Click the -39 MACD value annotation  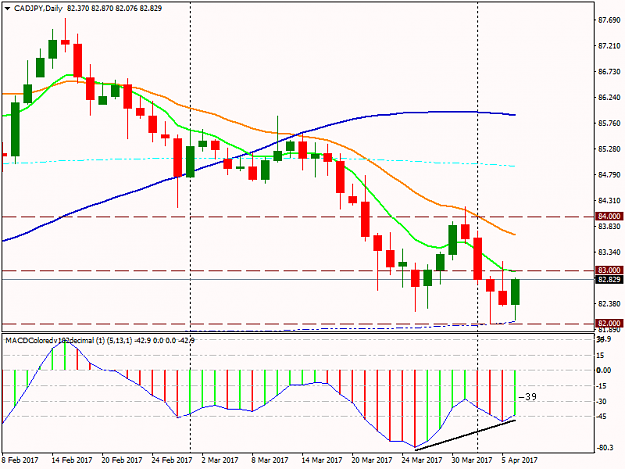coord(528,396)
